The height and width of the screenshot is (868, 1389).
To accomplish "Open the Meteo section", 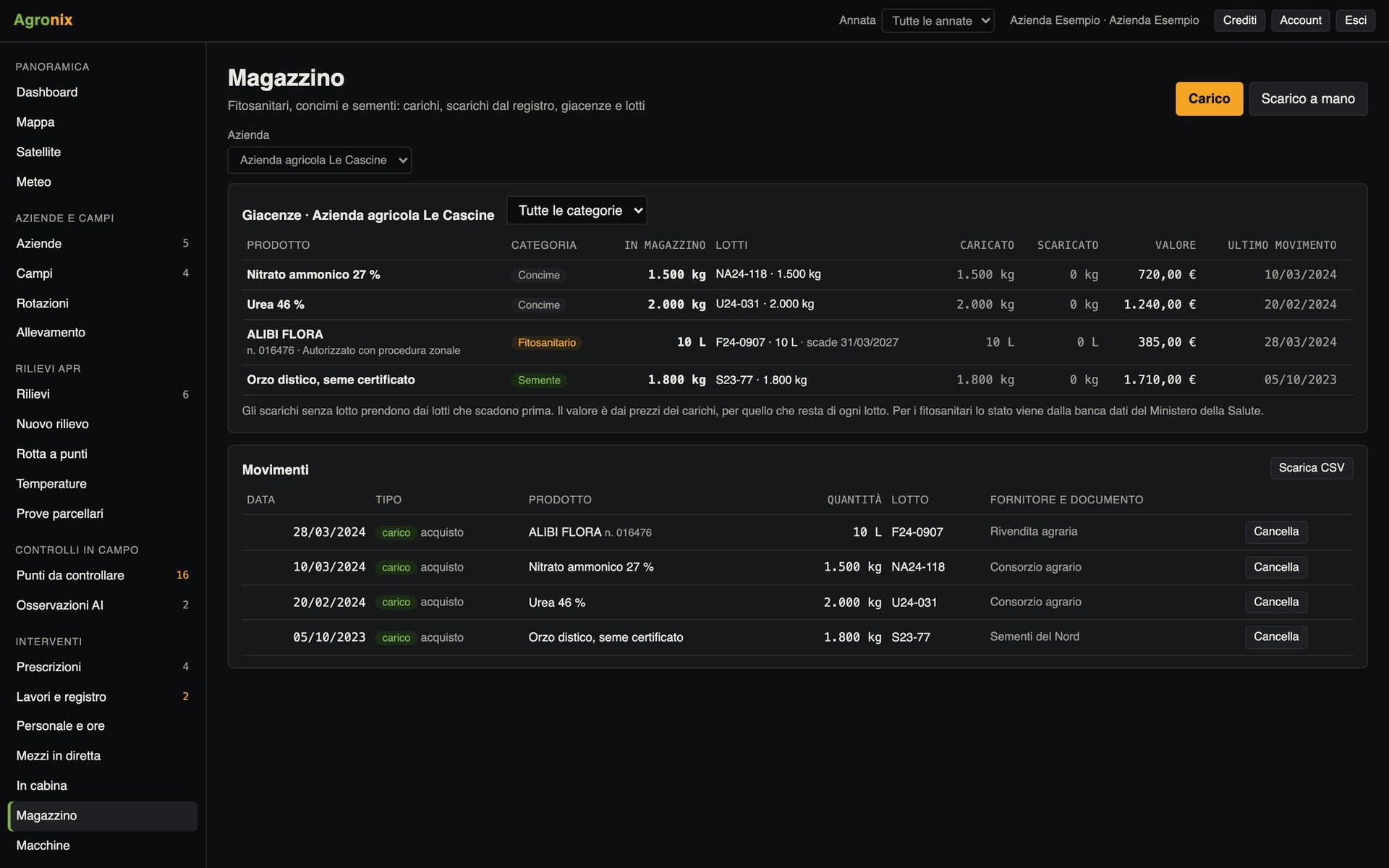I will pyautogui.click(x=103, y=182).
